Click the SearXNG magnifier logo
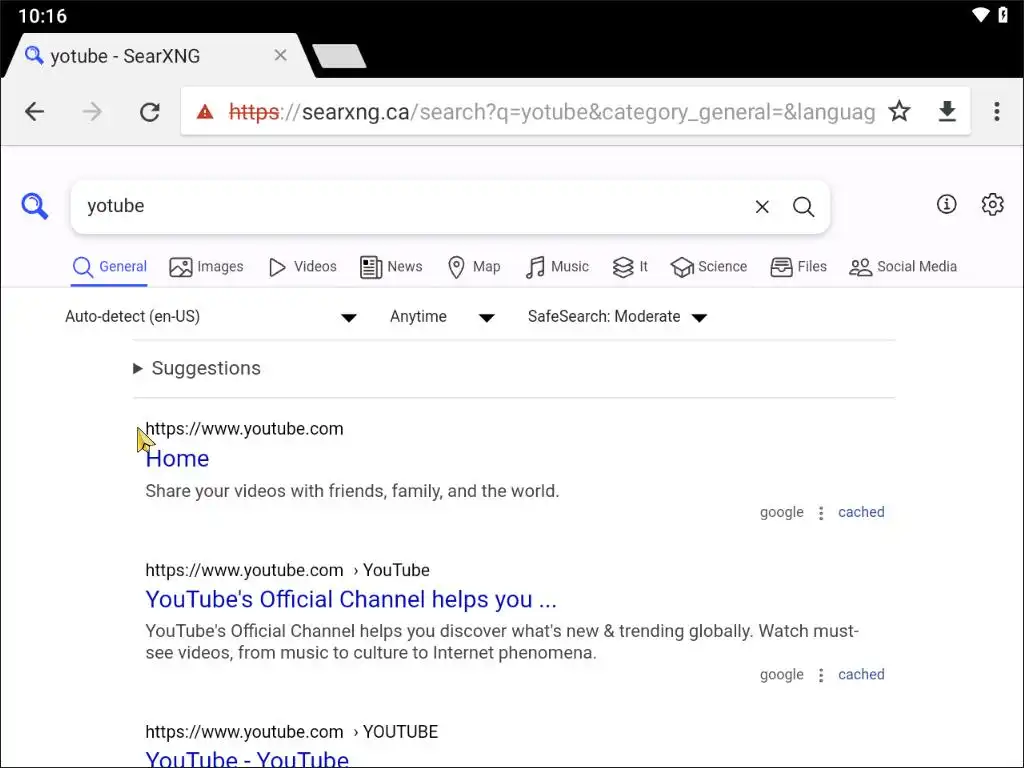This screenshot has width=1024, height=768. 34,206
